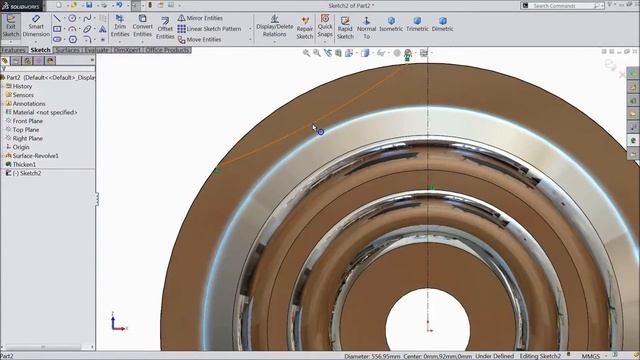The image size is (640, 360).
Task: Open Linear Sketch Pattern dropdown arrow
Action: (x=250, y=29)
